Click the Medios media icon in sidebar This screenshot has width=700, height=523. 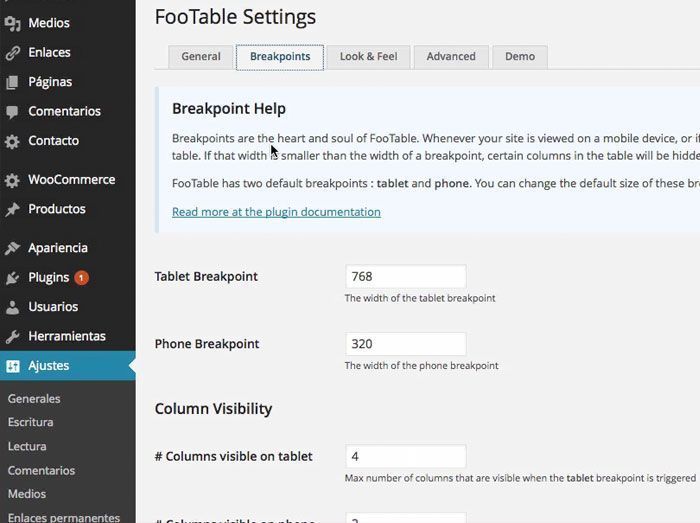tap(12, 23)
